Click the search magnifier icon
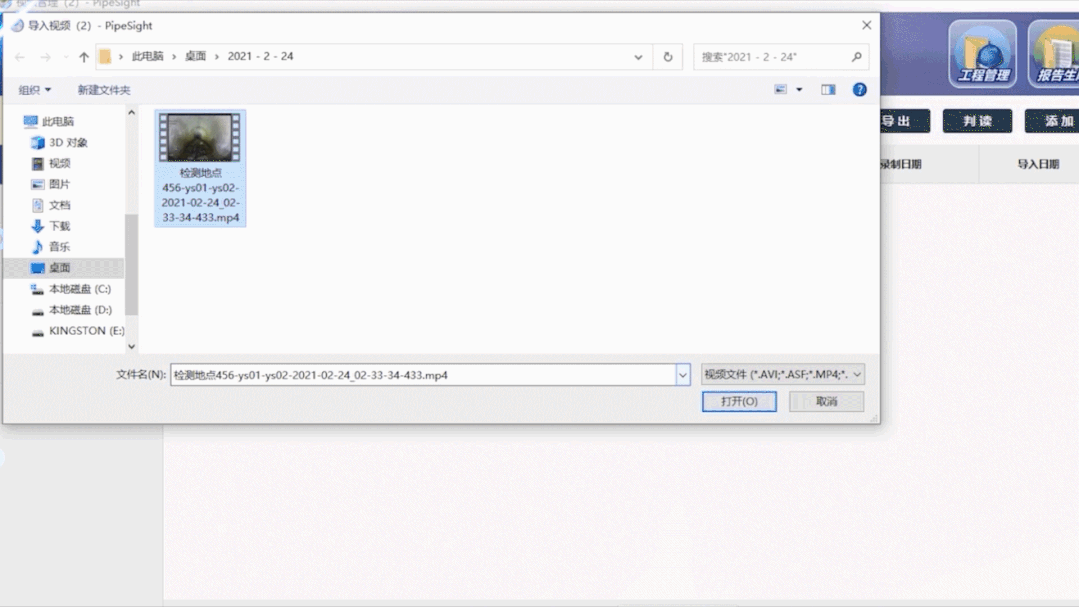The width and height of the screenshot is (1079, 607). click(x=856, y=57)
